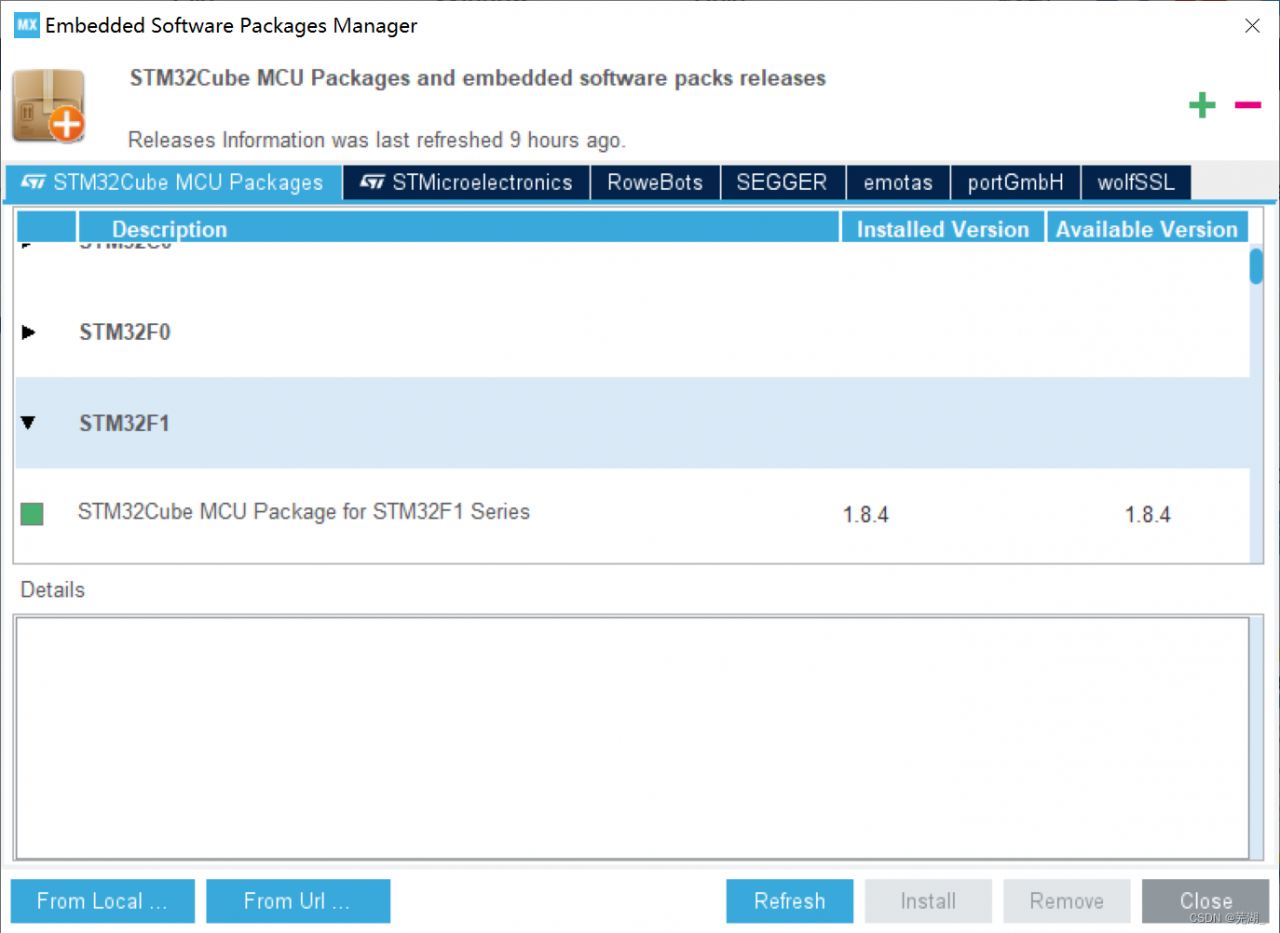Switch to the portGmbH tab
Image resolution: width=1280 pixels, height=933 pixels.
coord(1015,183)
